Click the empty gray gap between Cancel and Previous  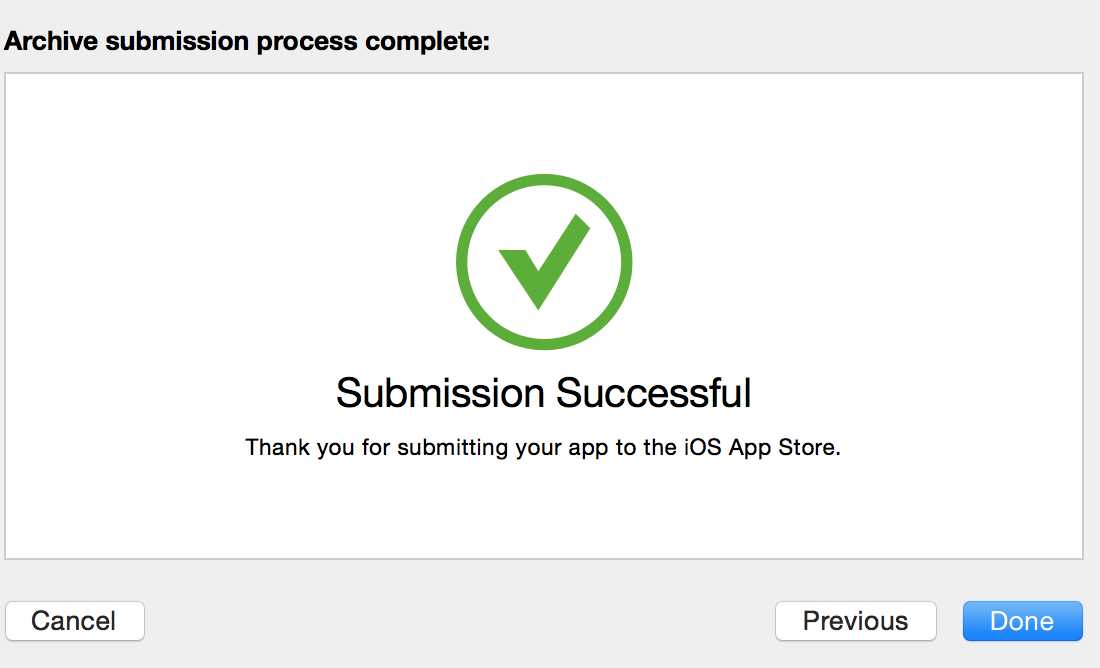point(460,621)
